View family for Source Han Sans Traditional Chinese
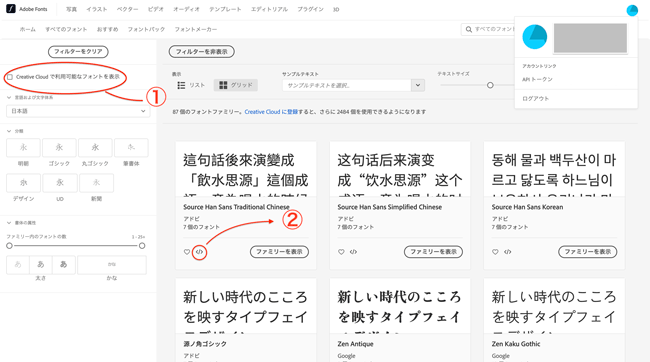 [279, 252]
